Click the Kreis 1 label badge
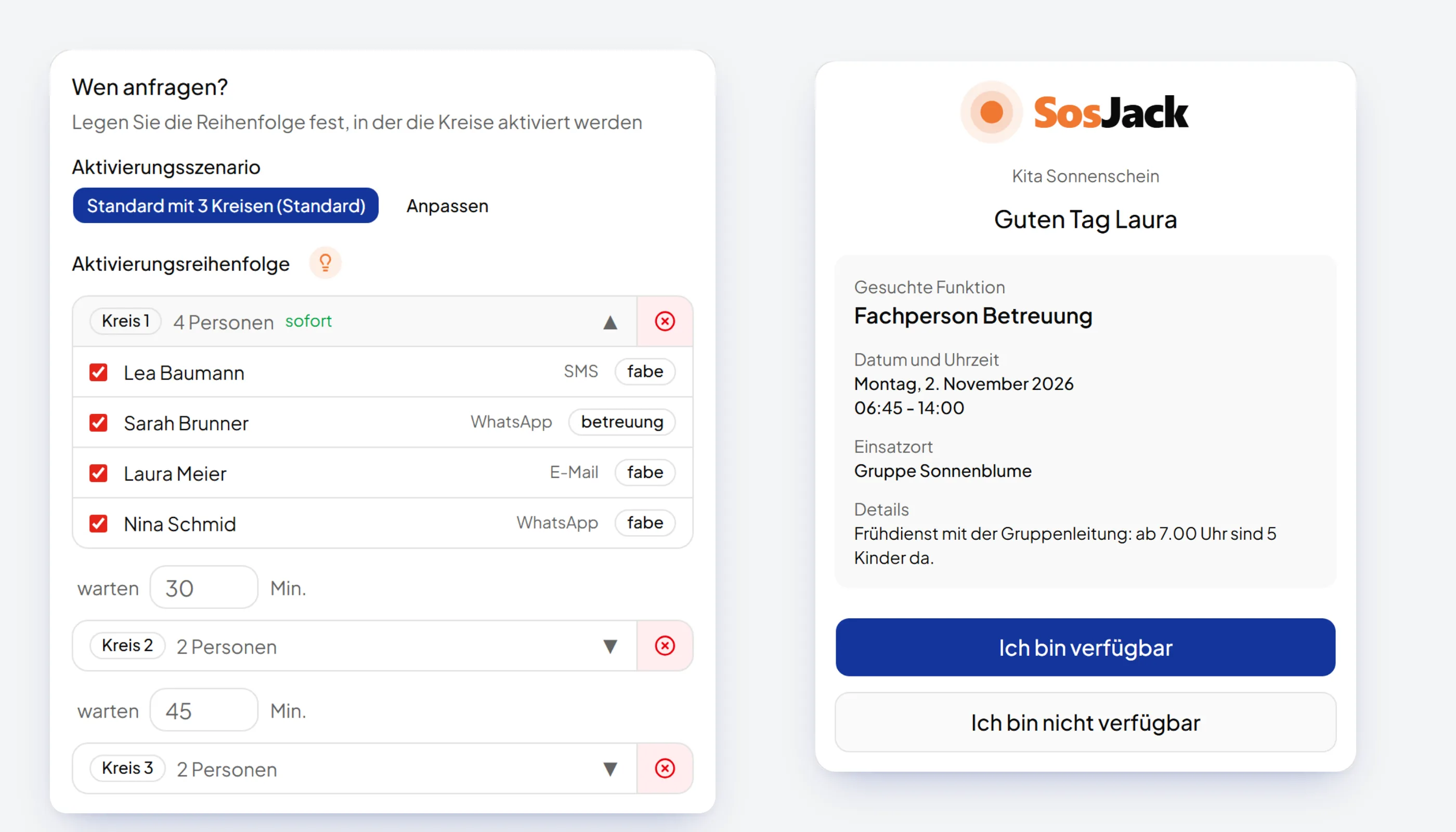 point(126,321)
